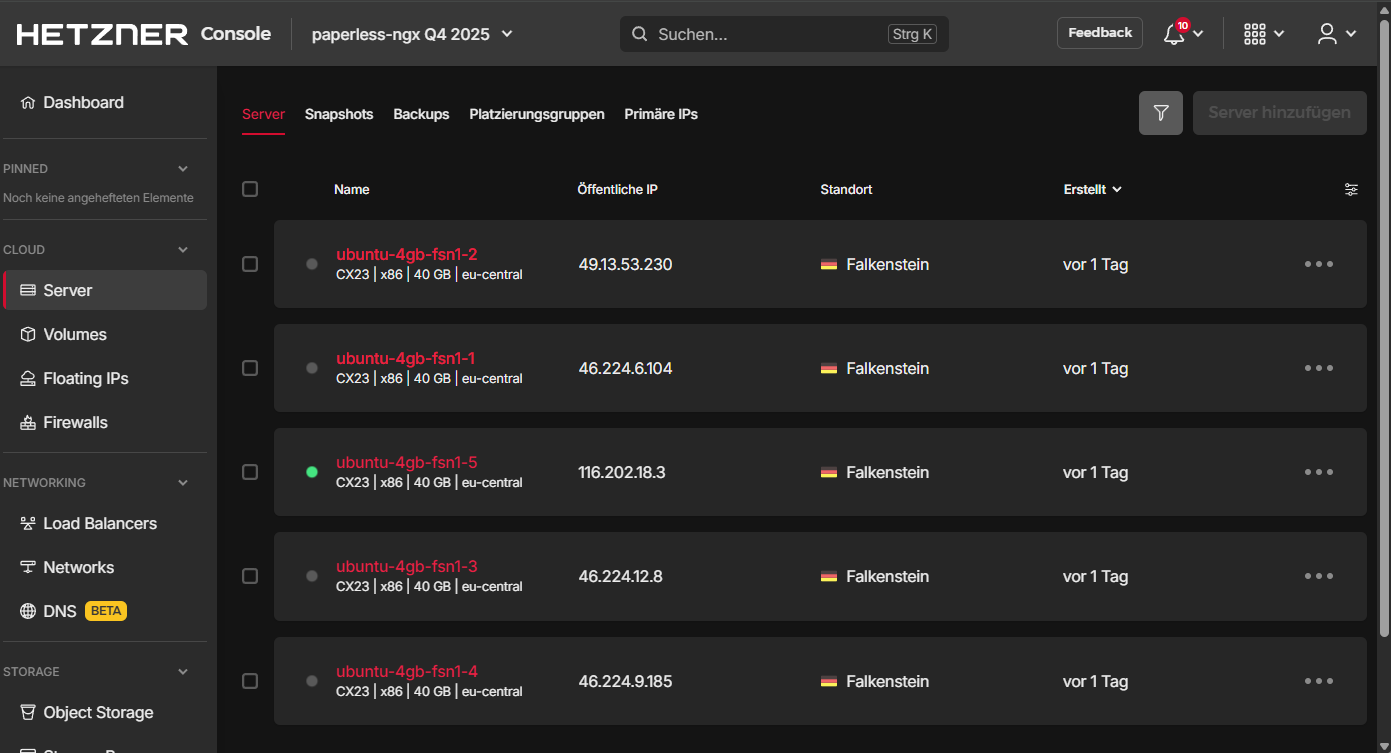Go to Firewalls in sidebar

pos(75,422)
